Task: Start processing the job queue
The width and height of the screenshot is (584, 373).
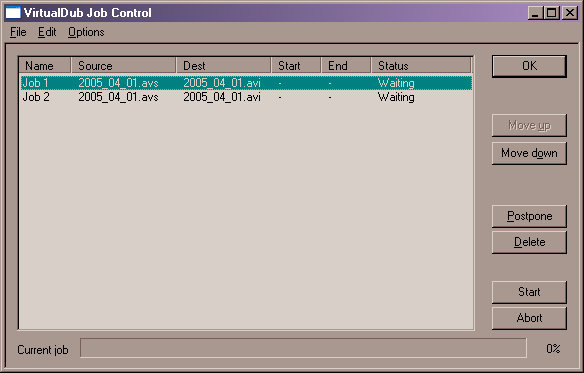Action: click(529, 292)
